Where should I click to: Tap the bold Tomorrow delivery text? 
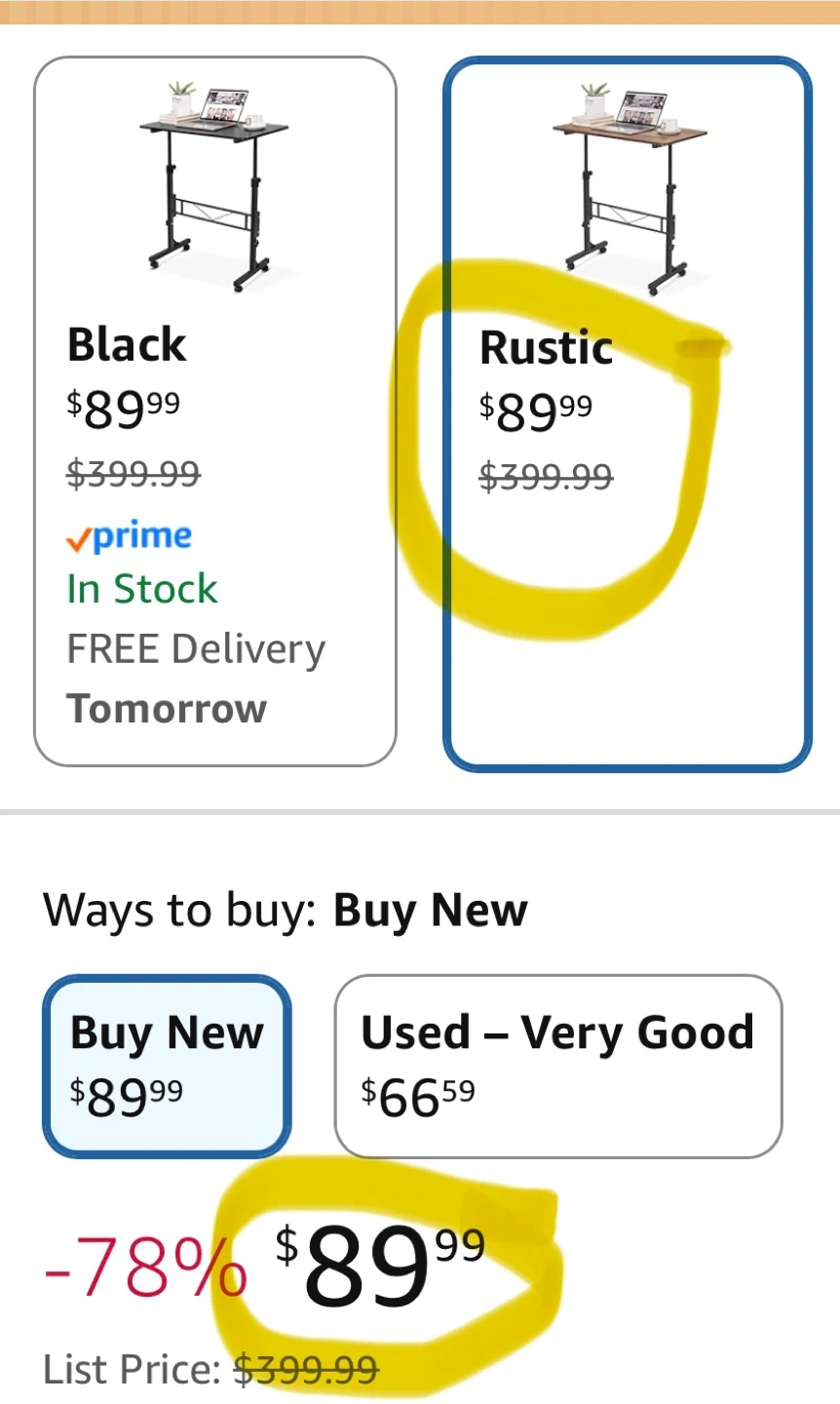(x=167, y=709)
